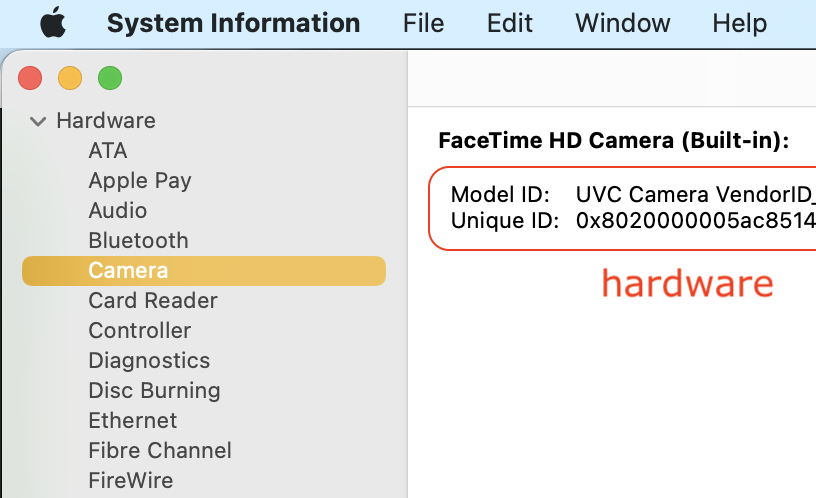Viewport: 816px width, 498px height.
Task: Click the System Information app menu
Action: (233, 23)
